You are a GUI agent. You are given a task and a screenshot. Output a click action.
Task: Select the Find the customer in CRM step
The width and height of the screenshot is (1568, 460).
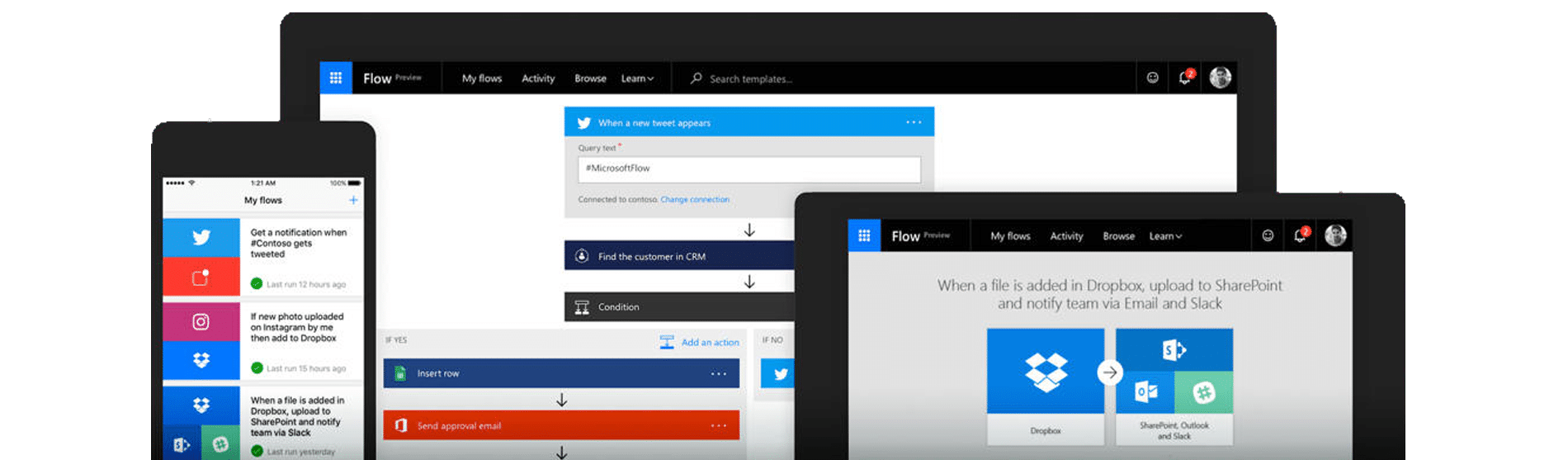679,256
